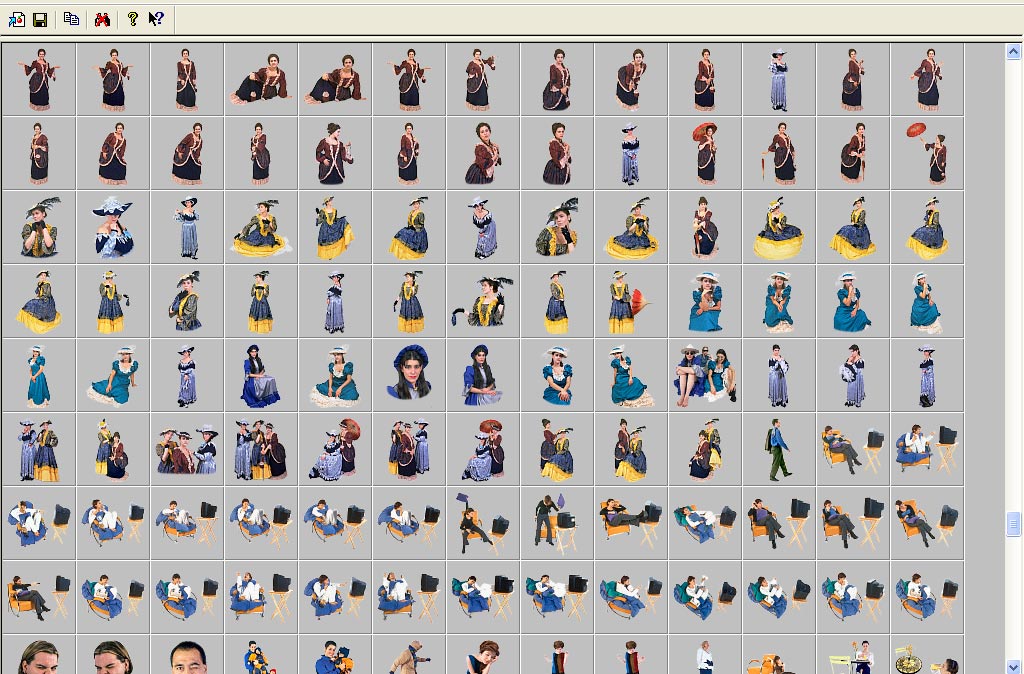Select bottom-row person dressed in white standing
1024x674 pixels.
point(705,654)
